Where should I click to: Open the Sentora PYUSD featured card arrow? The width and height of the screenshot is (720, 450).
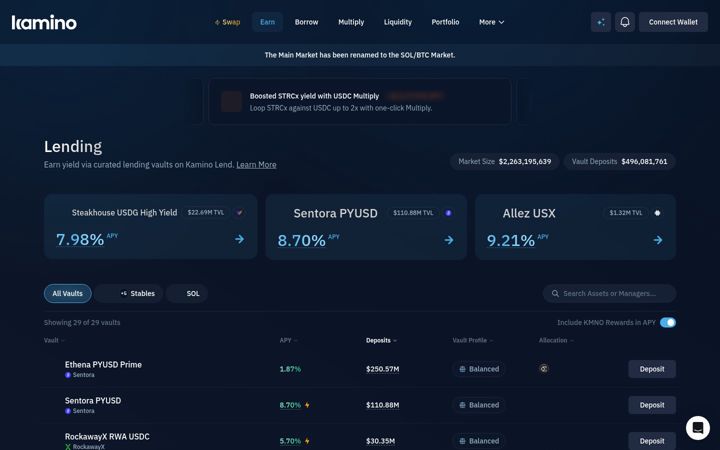coord(449,240)
